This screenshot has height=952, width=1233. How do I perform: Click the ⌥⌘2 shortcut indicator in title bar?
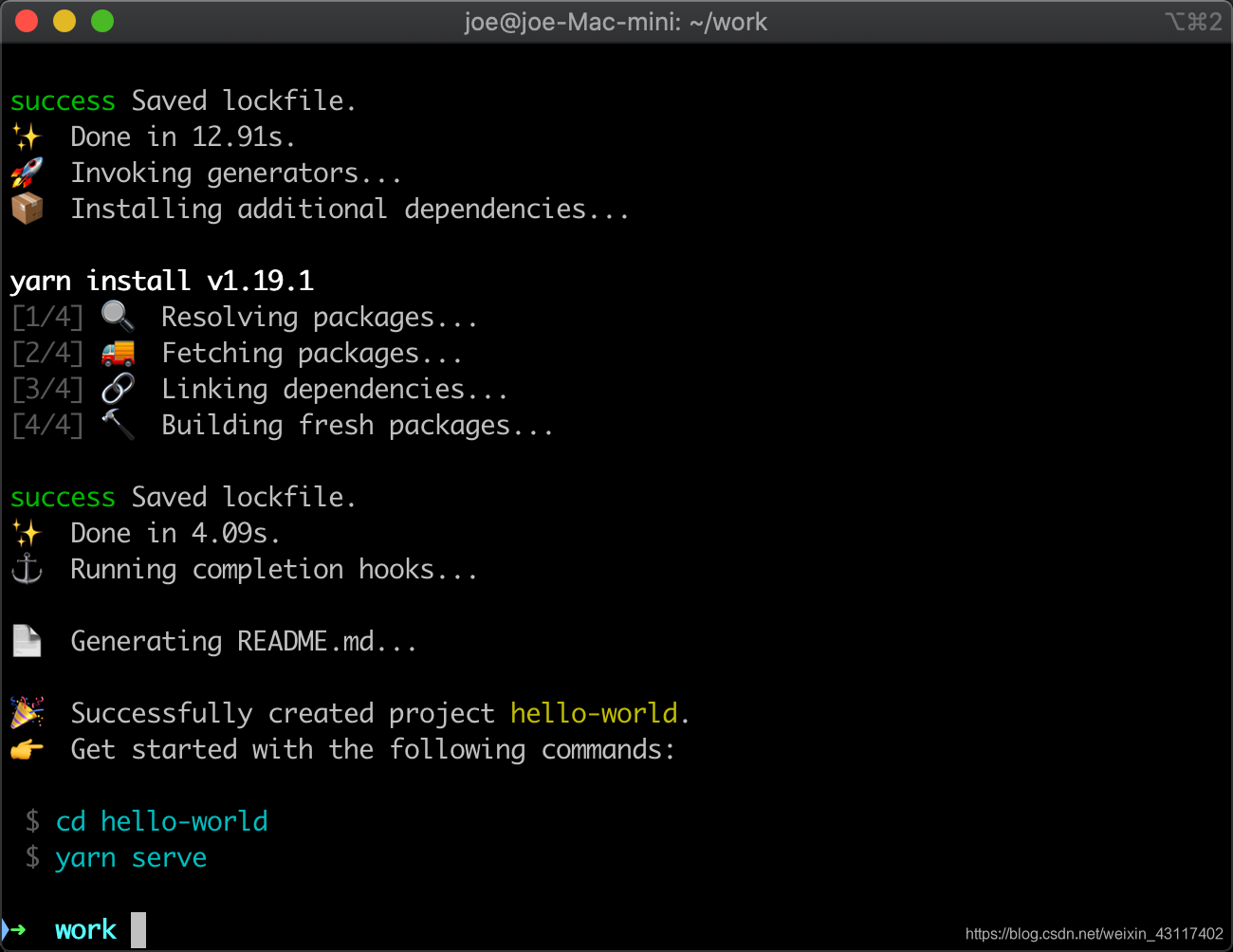[1193, 21]
